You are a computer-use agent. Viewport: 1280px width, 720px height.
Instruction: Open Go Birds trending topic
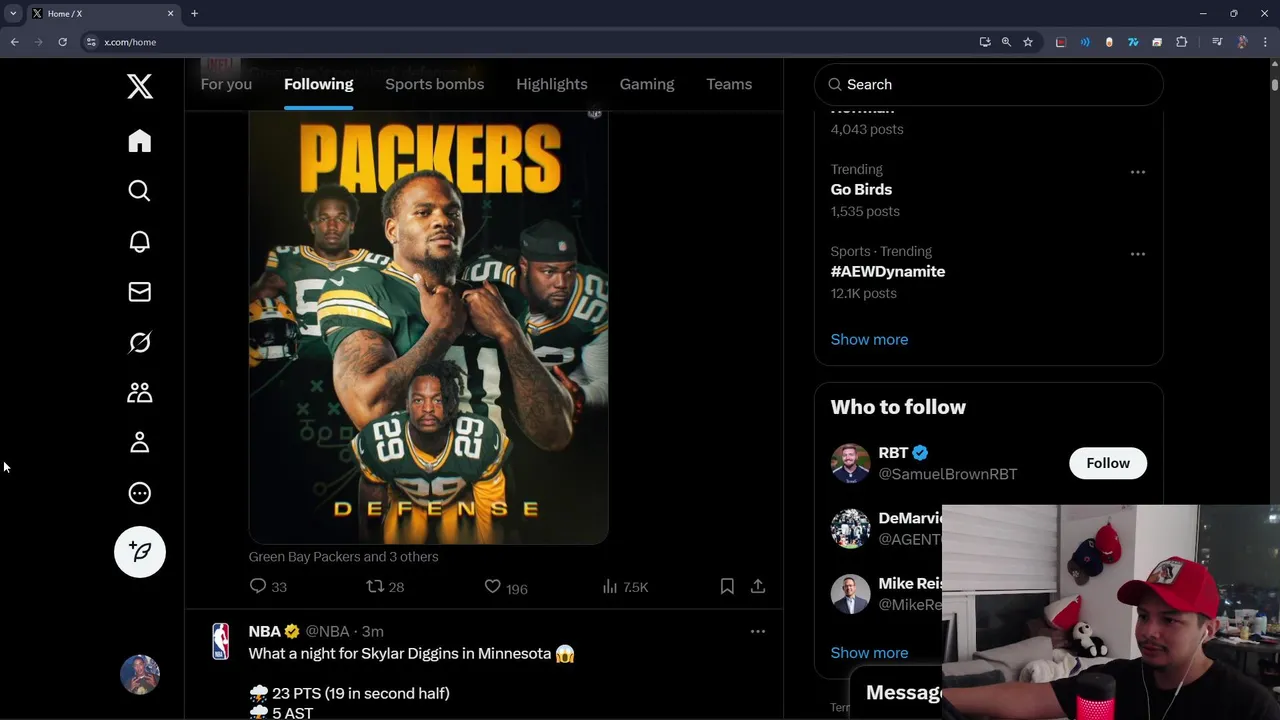[x=861, y=189]
